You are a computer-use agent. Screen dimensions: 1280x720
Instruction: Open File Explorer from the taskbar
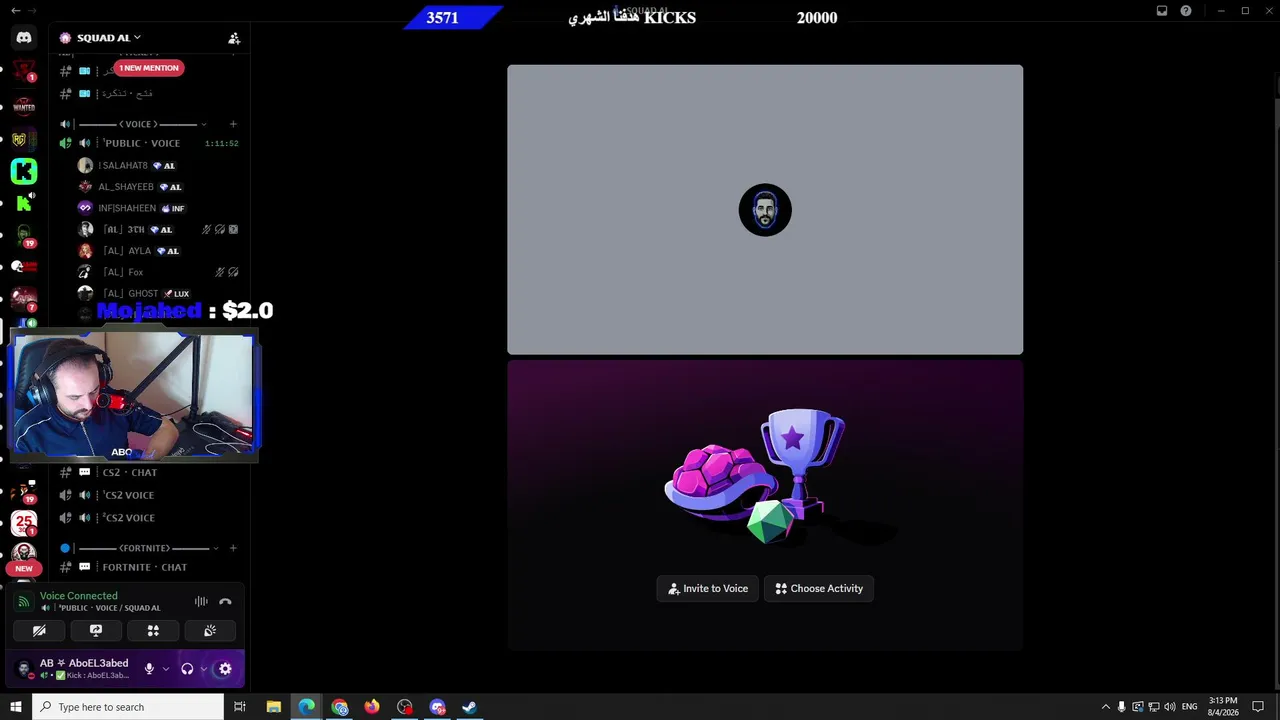point(273,707)
